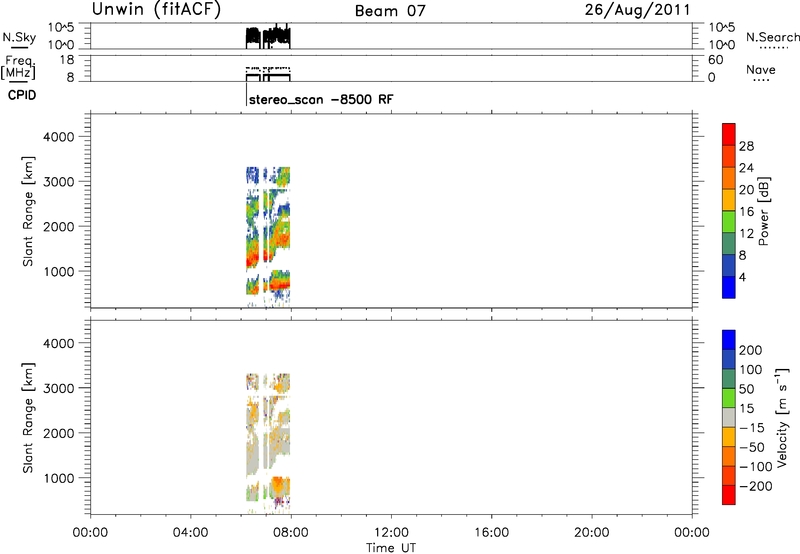
Task: Click the velocity data patch near 2000 km
Action: [268, 431]
